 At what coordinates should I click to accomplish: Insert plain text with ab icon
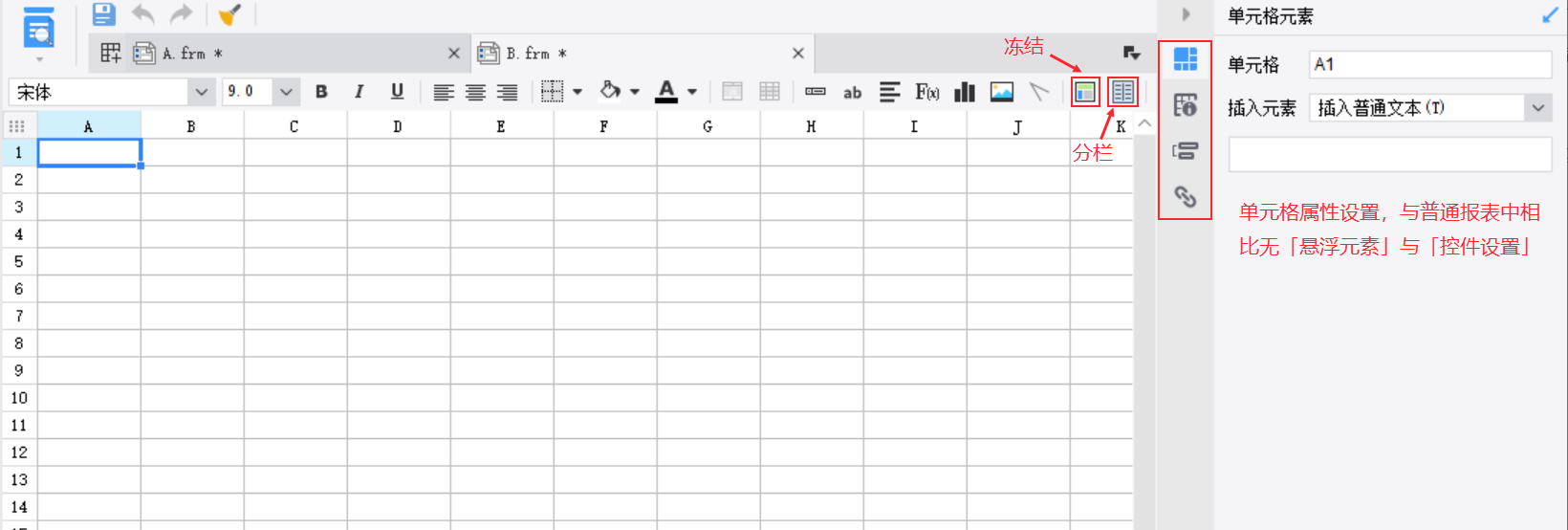click(x=852, y=93)
